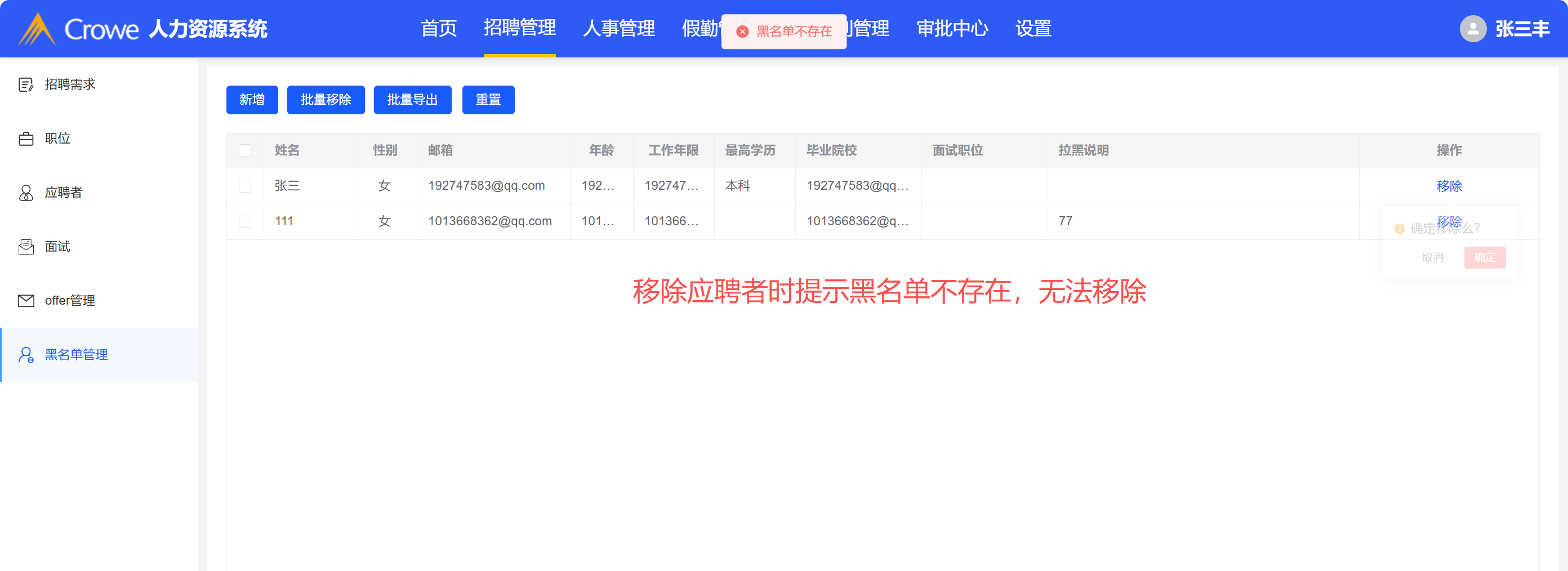Image resolution: width=1568 pixels, height=571 pixels.
Task: Click the user avatar icon
Action: 1472,29
